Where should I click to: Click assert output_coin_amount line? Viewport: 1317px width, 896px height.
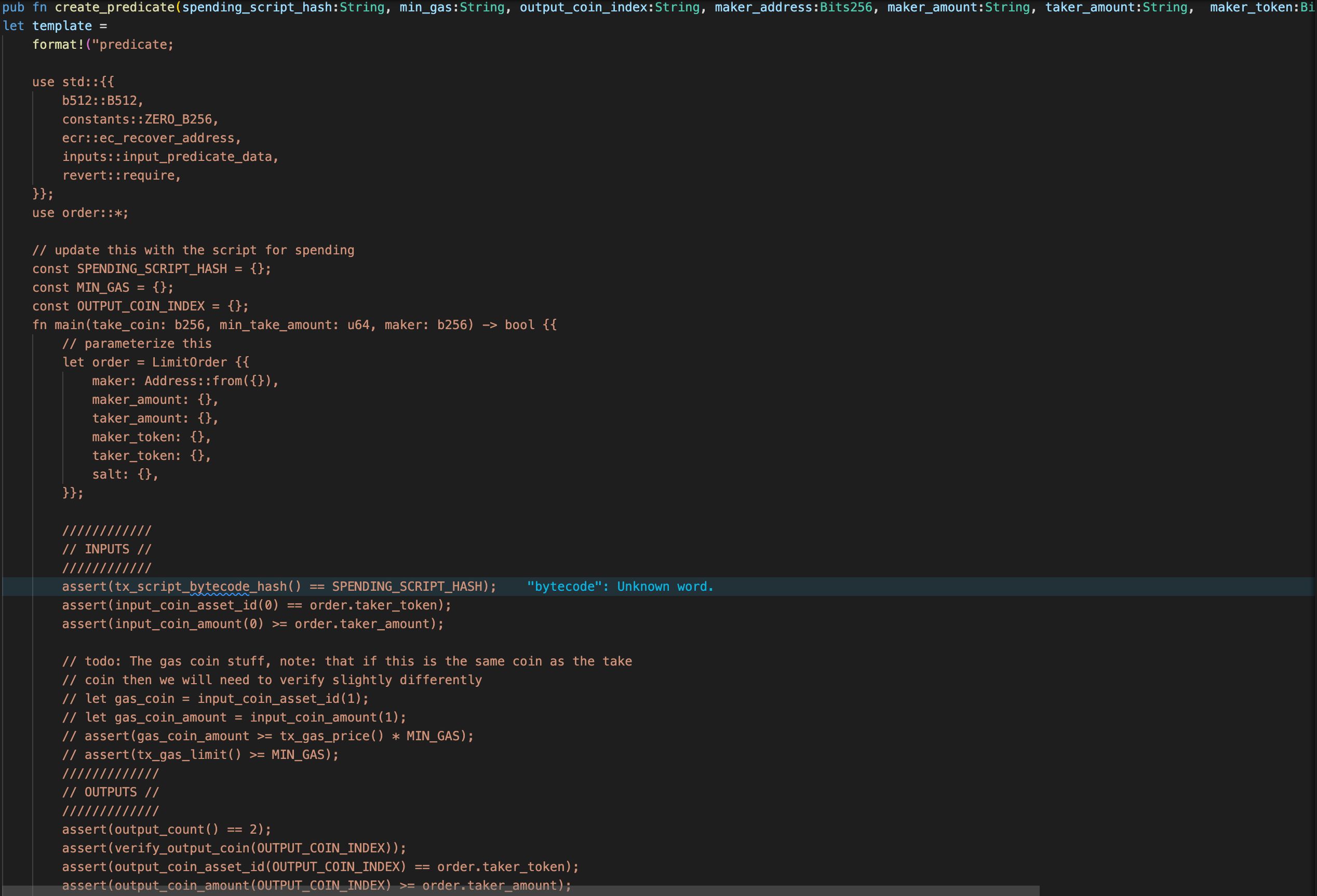click(x=317, y=885)
